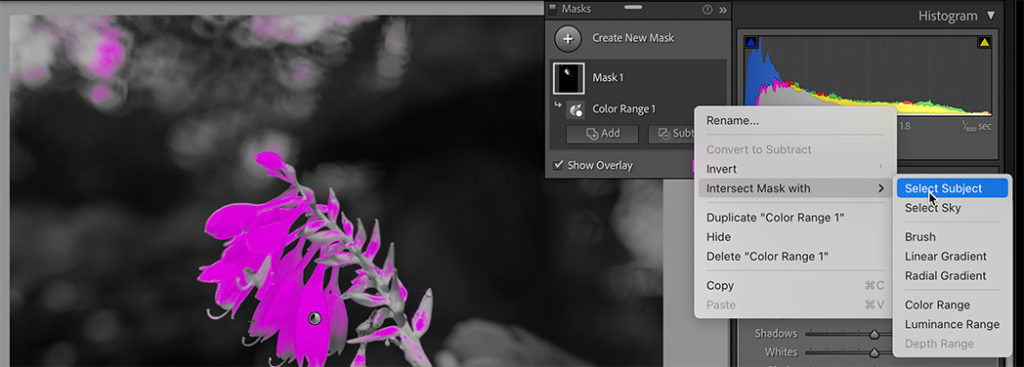Select Delete "Color Range 1" entry

pyautogui.click(x=767, y=257)
